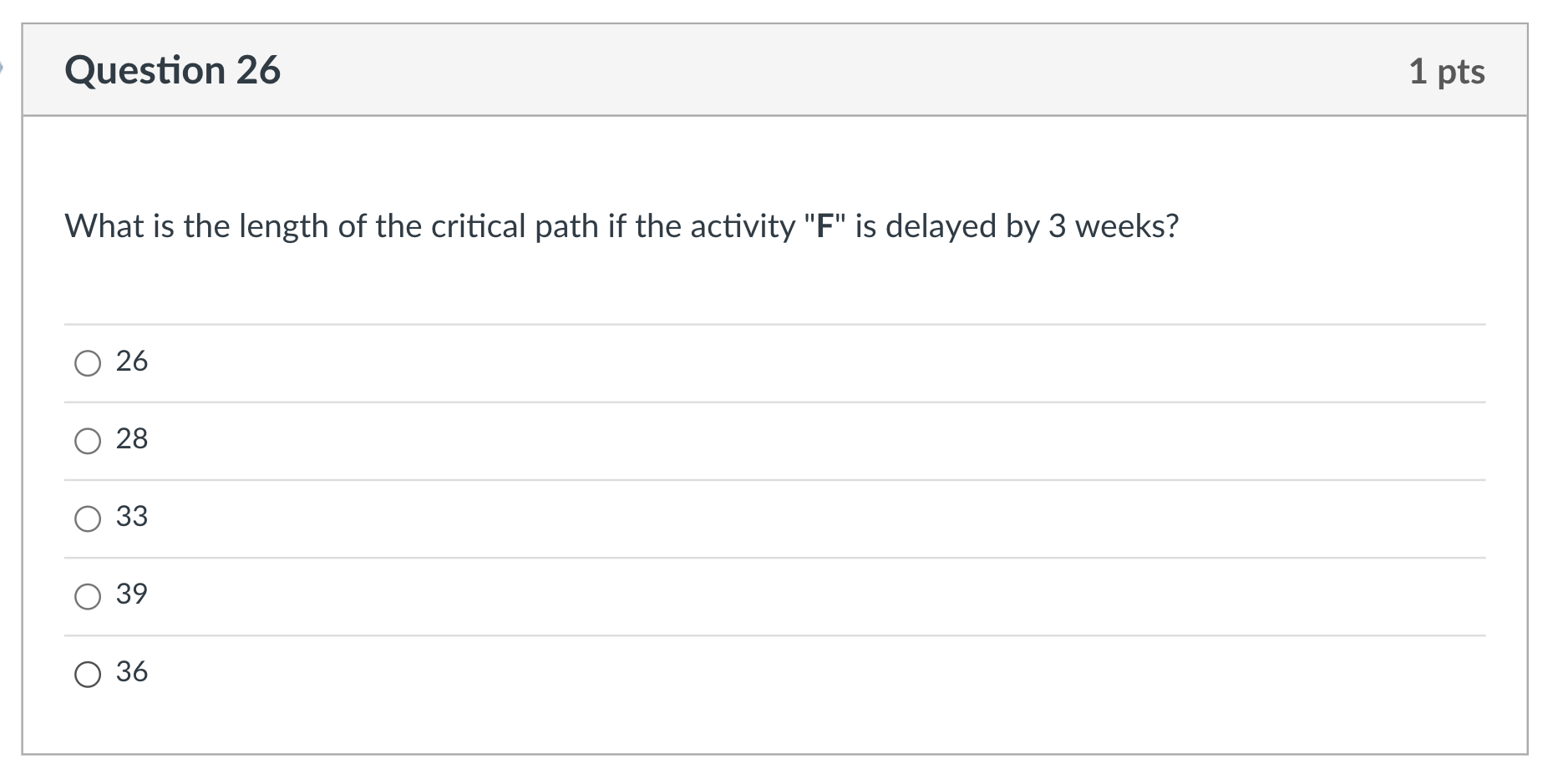This screenshot has width=1568, height=784.
Task: Click the bolded letter F in question text
Action: (x=824, y=224)
